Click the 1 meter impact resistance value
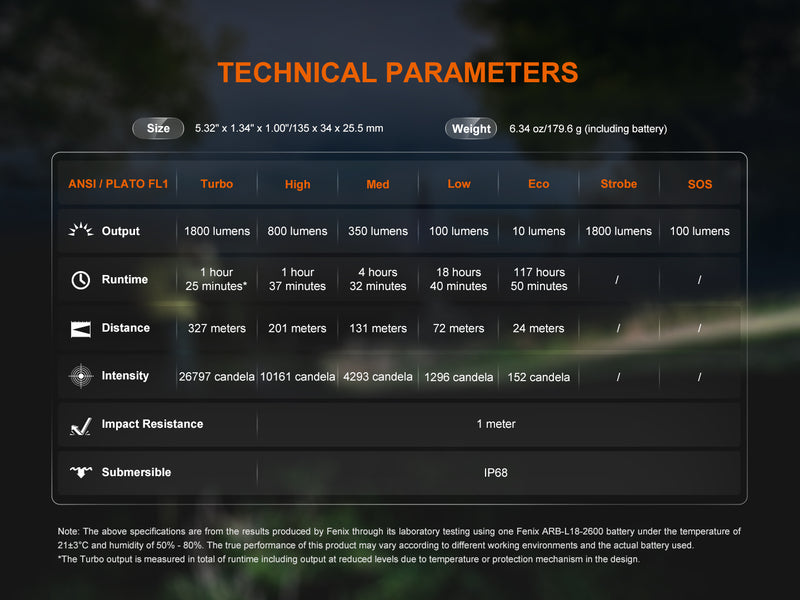Screen dimensions: 800x600 496,424
